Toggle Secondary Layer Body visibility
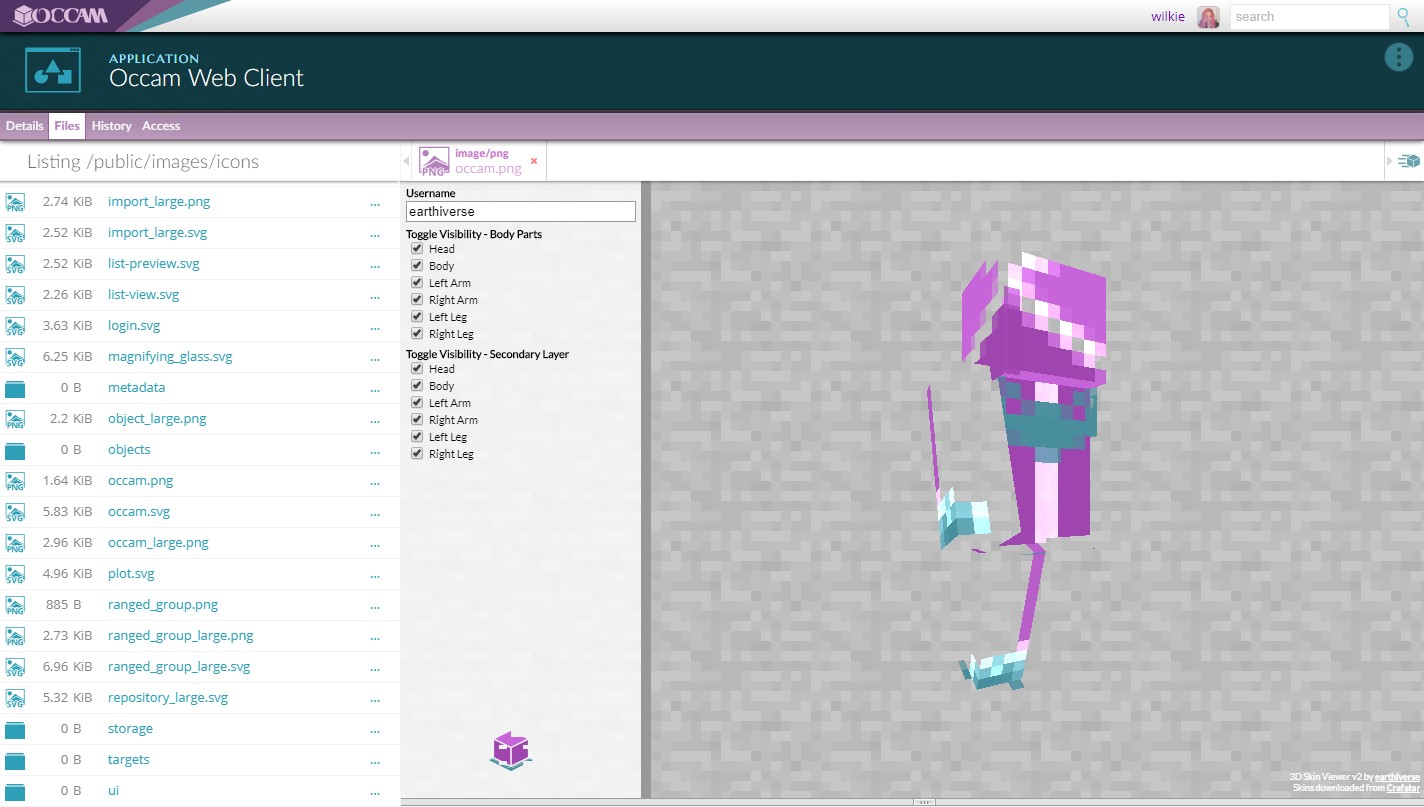1424x807 pixels. pyautogui.click(x=417, y=385)
